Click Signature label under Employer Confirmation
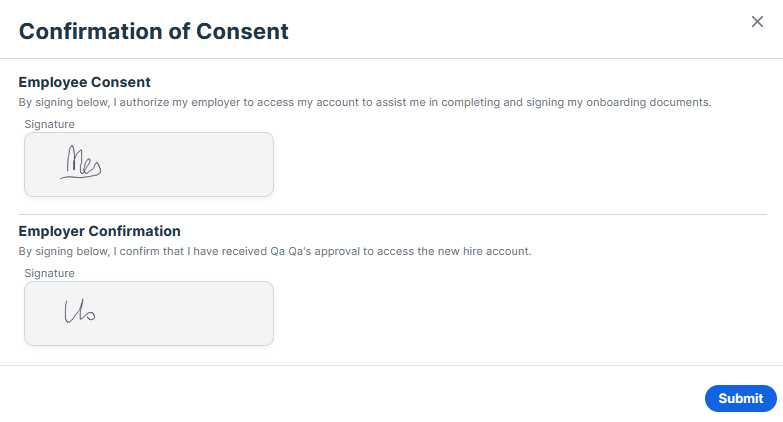This screenshot has height=422, width=783. click(49, 273)
